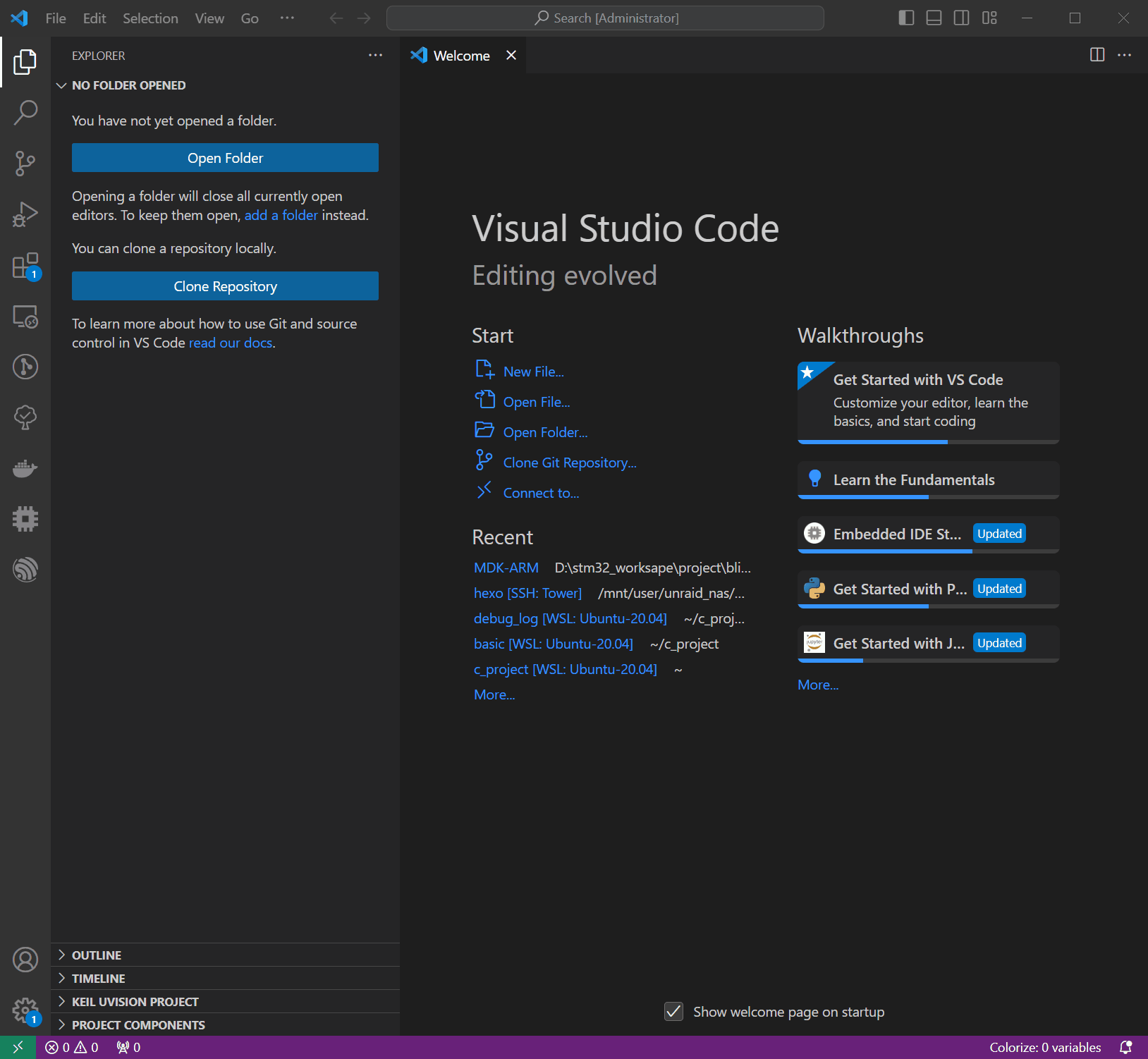Split the editor to the right
Viewport: 1148px width, 1059px height.
(x=1097, y=55)
